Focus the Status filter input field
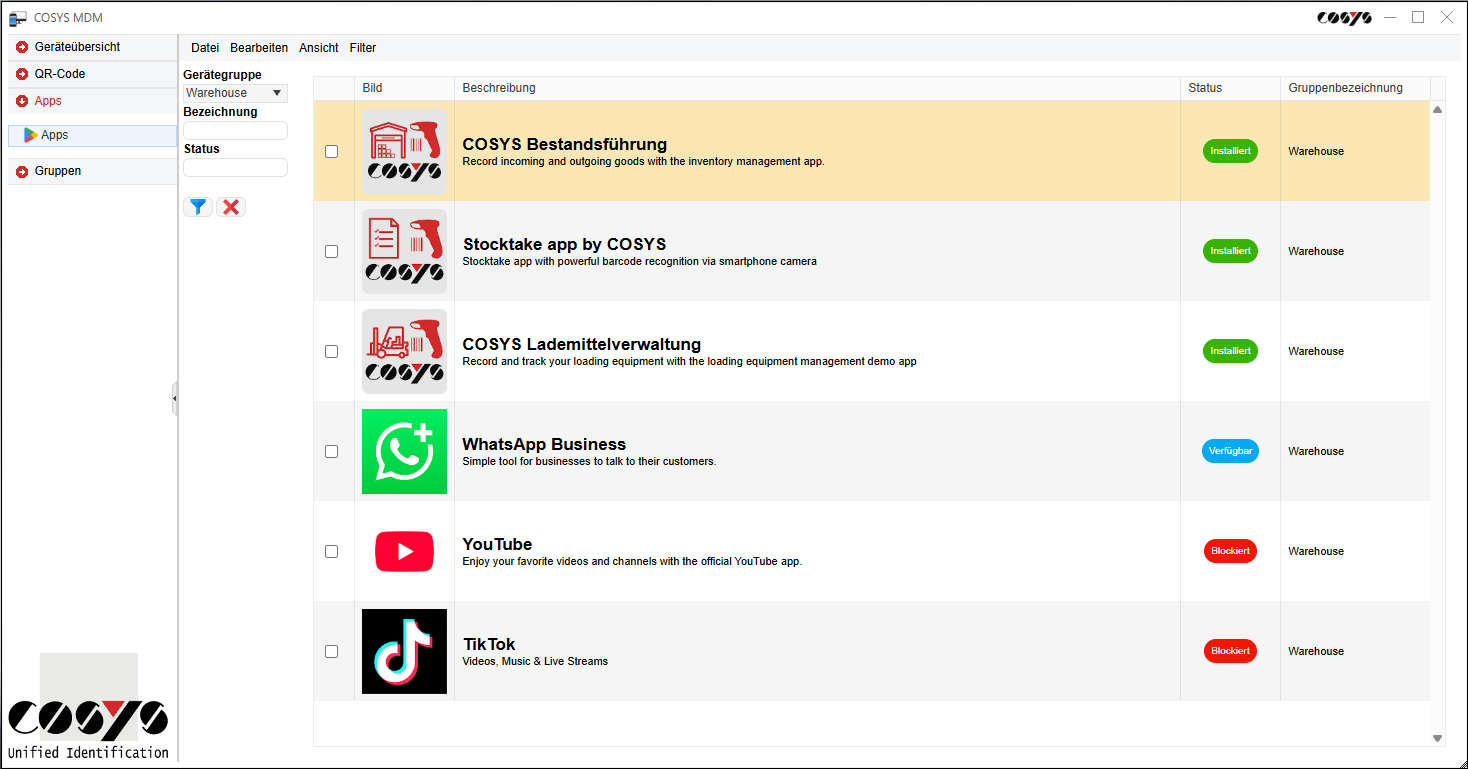1468x769 pixels. (235, 167)
